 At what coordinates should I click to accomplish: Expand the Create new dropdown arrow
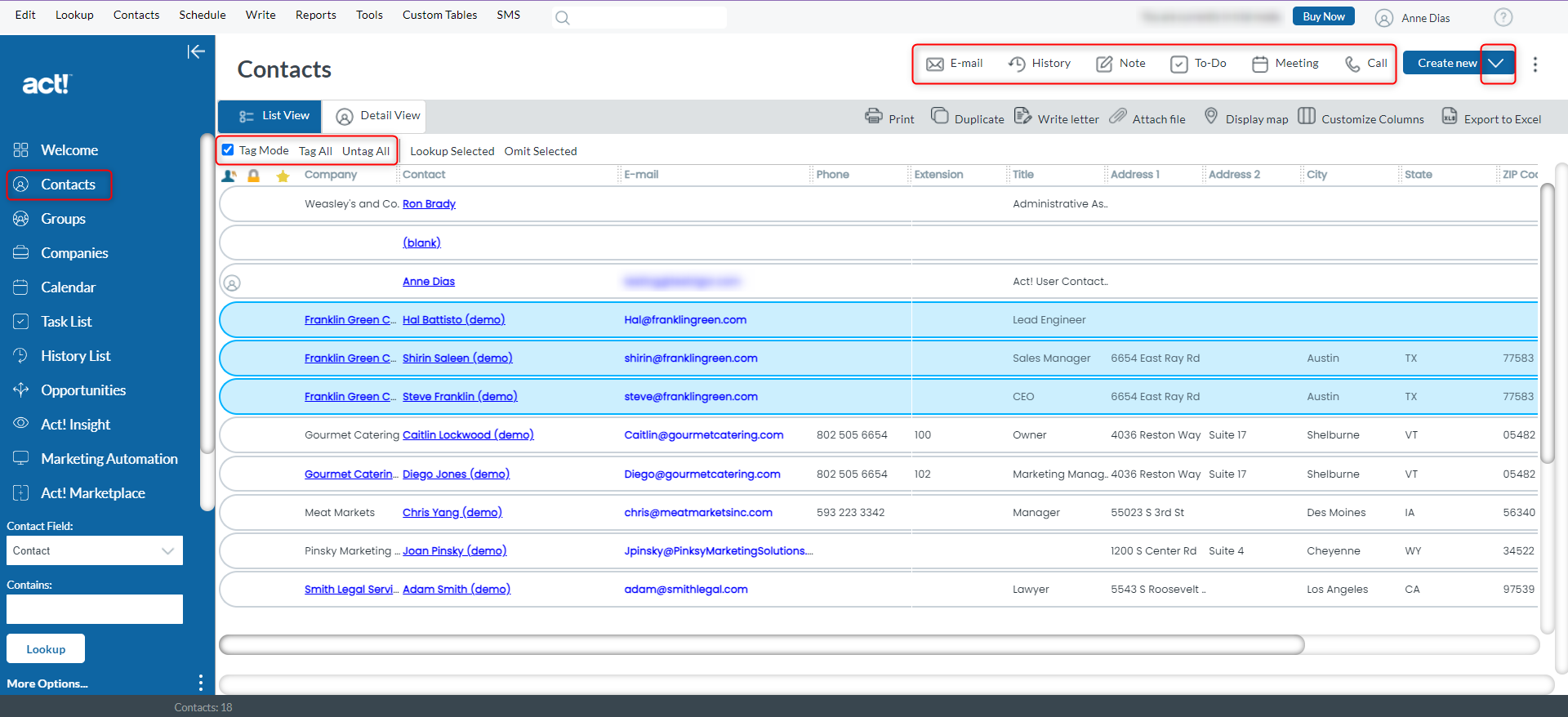(1496, 64)
